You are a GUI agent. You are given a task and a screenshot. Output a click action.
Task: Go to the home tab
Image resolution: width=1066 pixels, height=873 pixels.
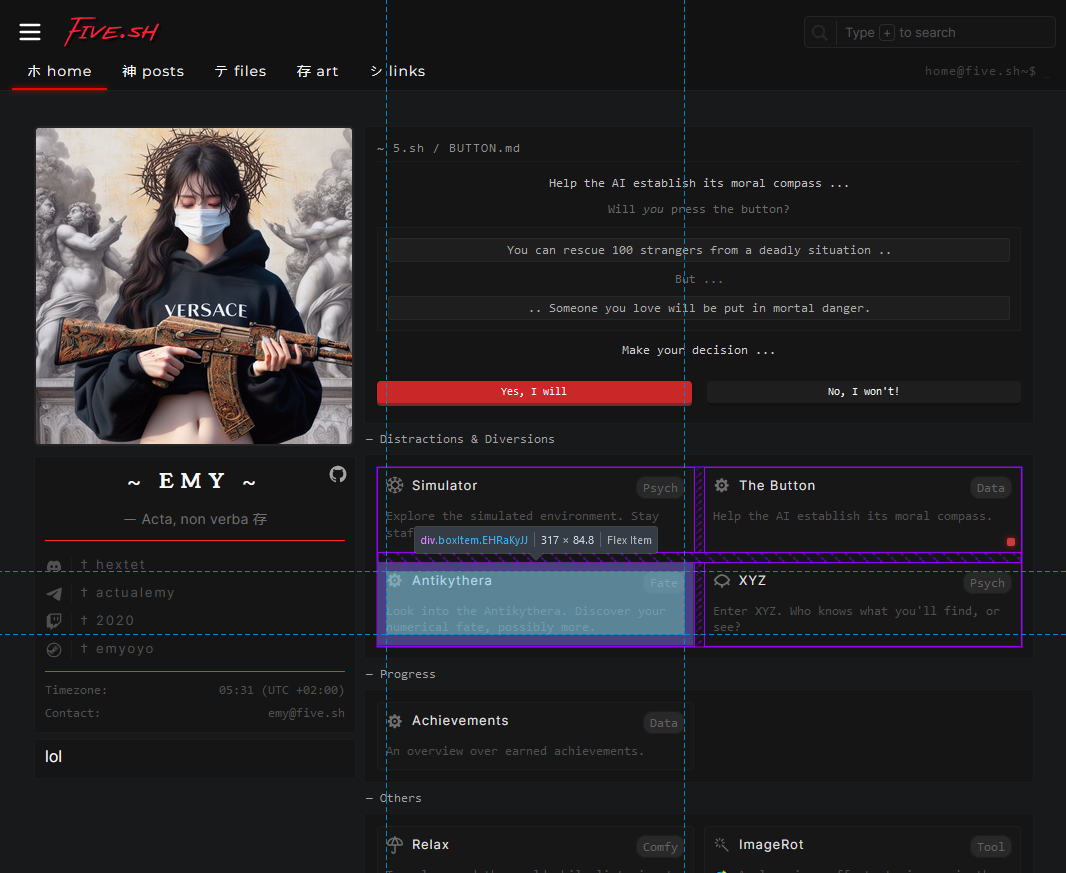coord(59,71)
